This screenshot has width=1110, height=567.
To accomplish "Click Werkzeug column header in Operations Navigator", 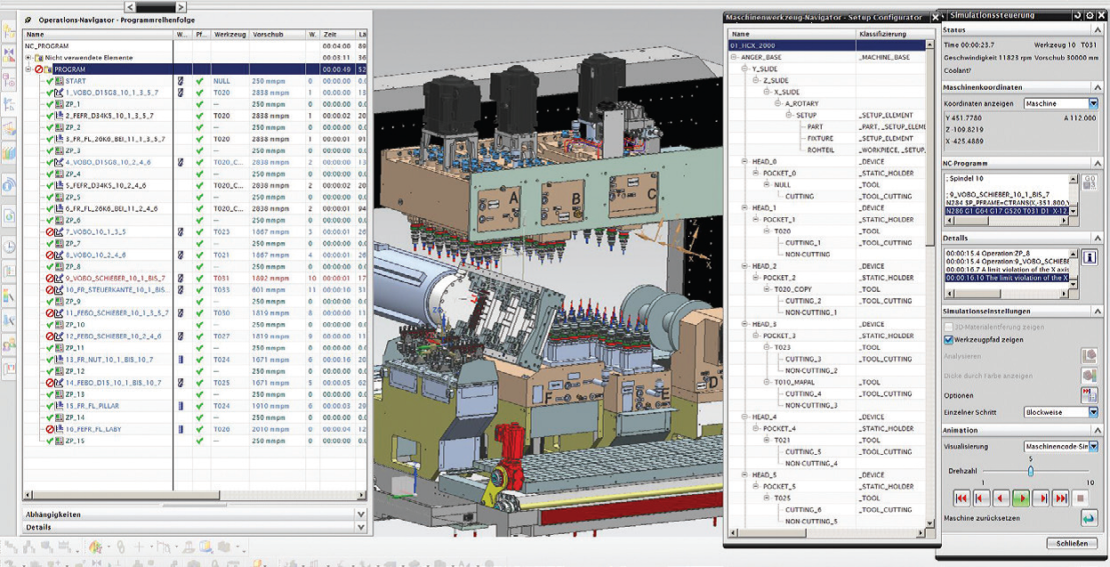I will click(x=229, y=33).
